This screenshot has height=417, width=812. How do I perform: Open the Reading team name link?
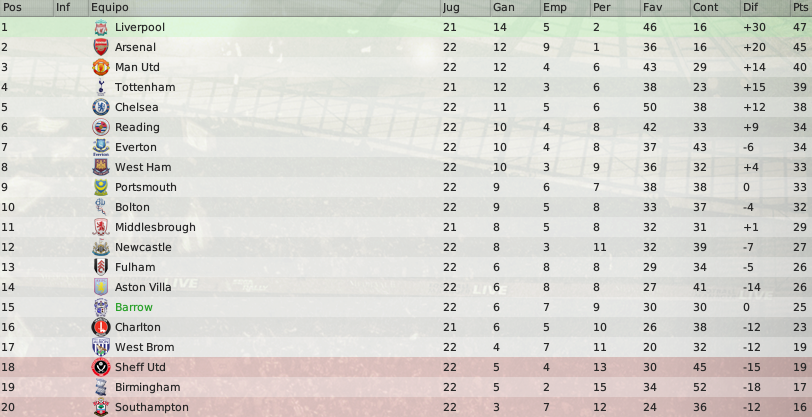click(137, 127)
